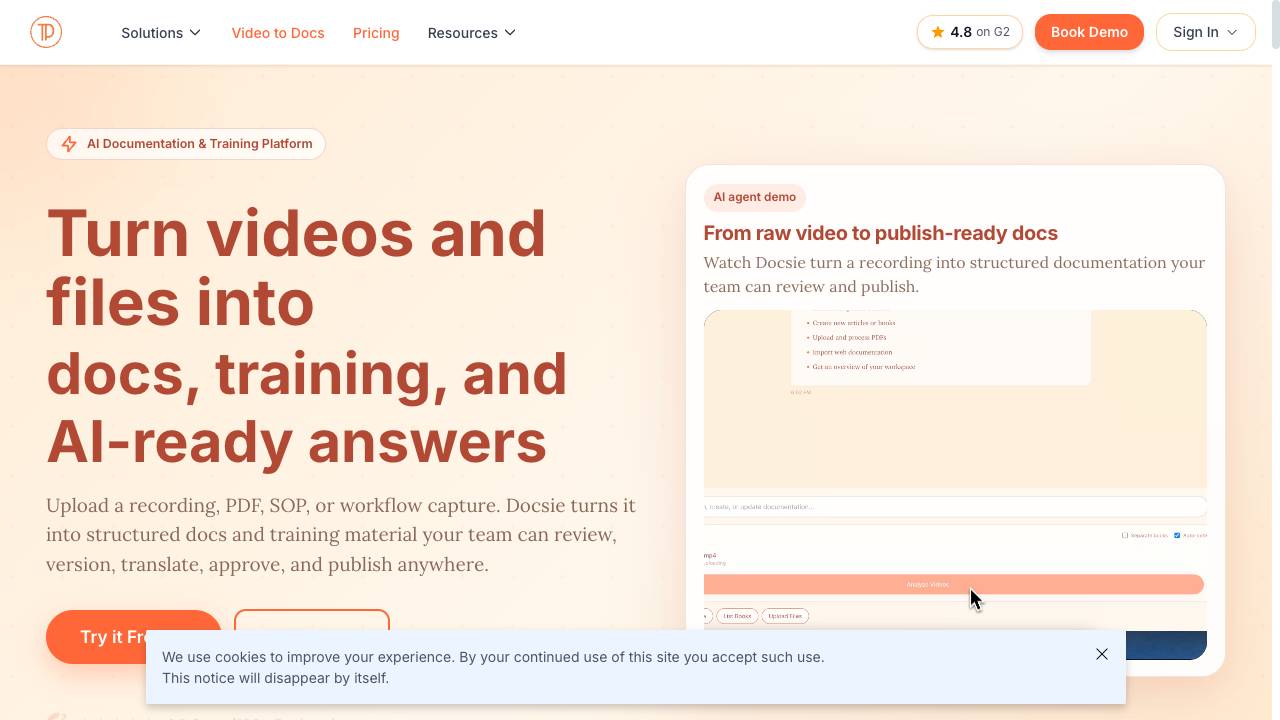This screenshot has width=1280, height=720.
Task: Click the Book Demo button
Action: pos(1089,32)
